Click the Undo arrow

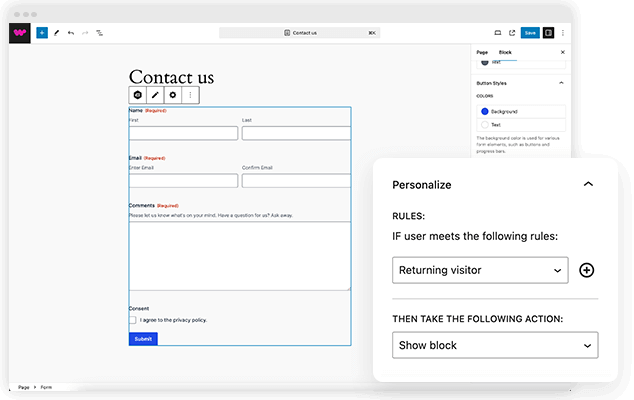[71, 32]
